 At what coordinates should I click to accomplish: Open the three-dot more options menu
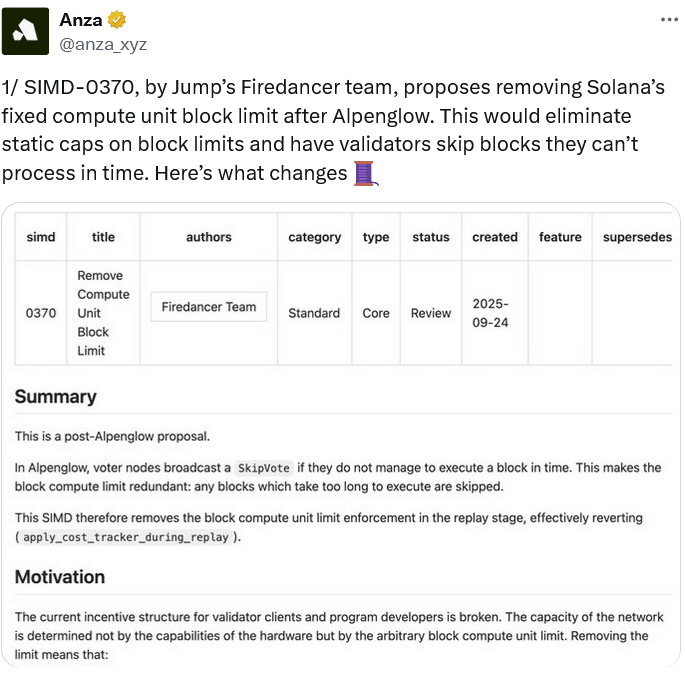(670, 20)
